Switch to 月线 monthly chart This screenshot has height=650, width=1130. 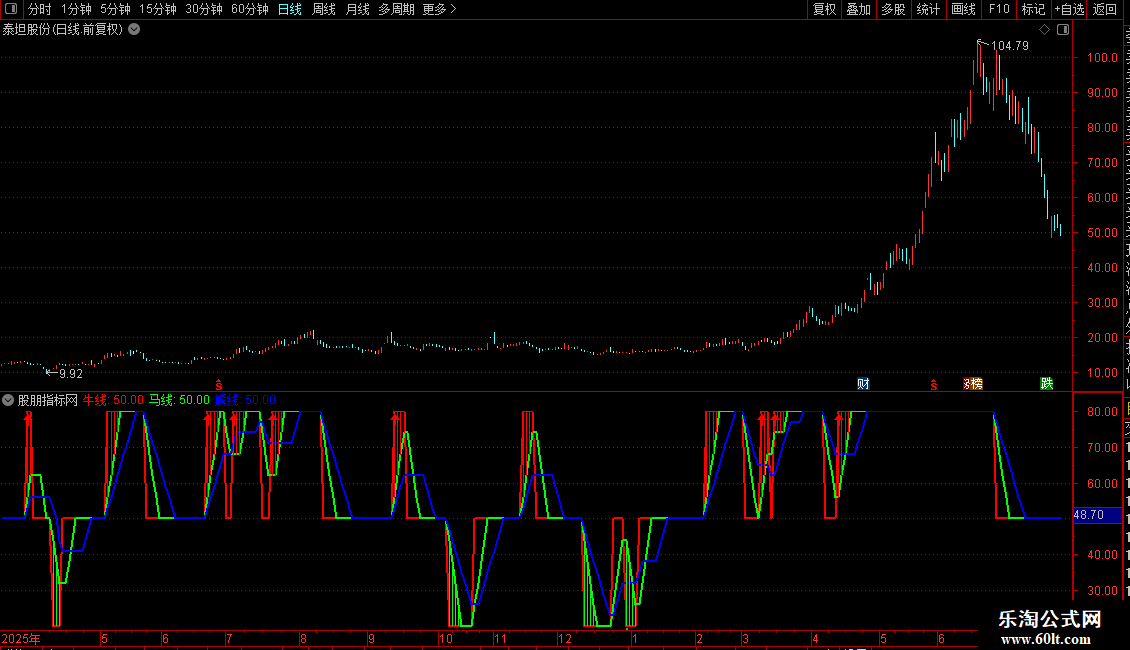[357, 9]
